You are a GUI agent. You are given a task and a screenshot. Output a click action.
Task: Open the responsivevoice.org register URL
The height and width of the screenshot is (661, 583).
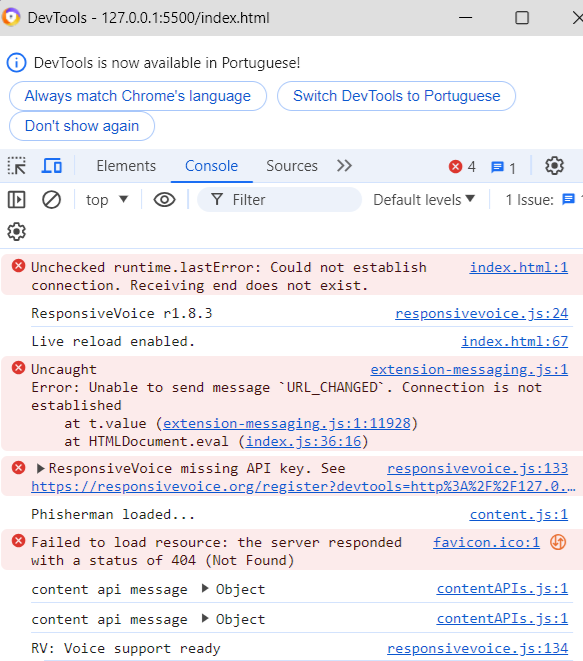tap(303, 486)
